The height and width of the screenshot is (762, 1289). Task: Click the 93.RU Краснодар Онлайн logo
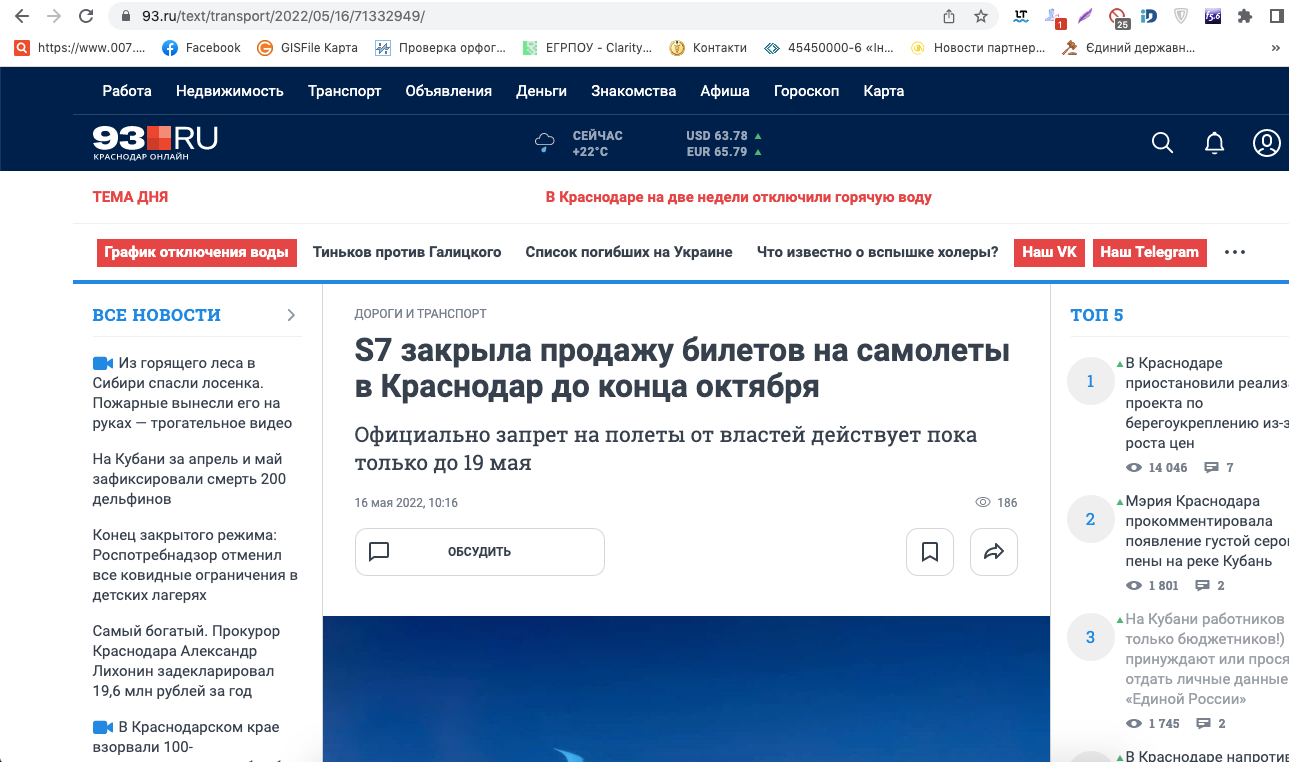(155, 142)
